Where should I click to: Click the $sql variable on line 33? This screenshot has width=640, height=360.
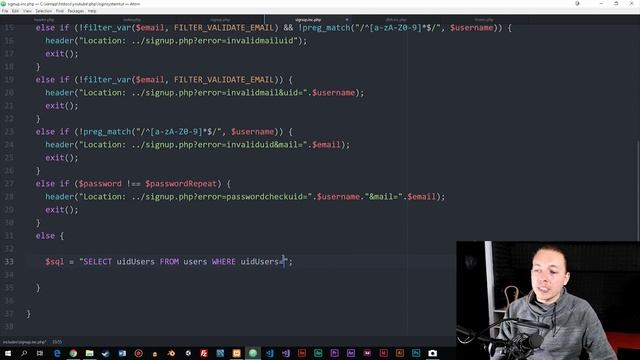54,262
